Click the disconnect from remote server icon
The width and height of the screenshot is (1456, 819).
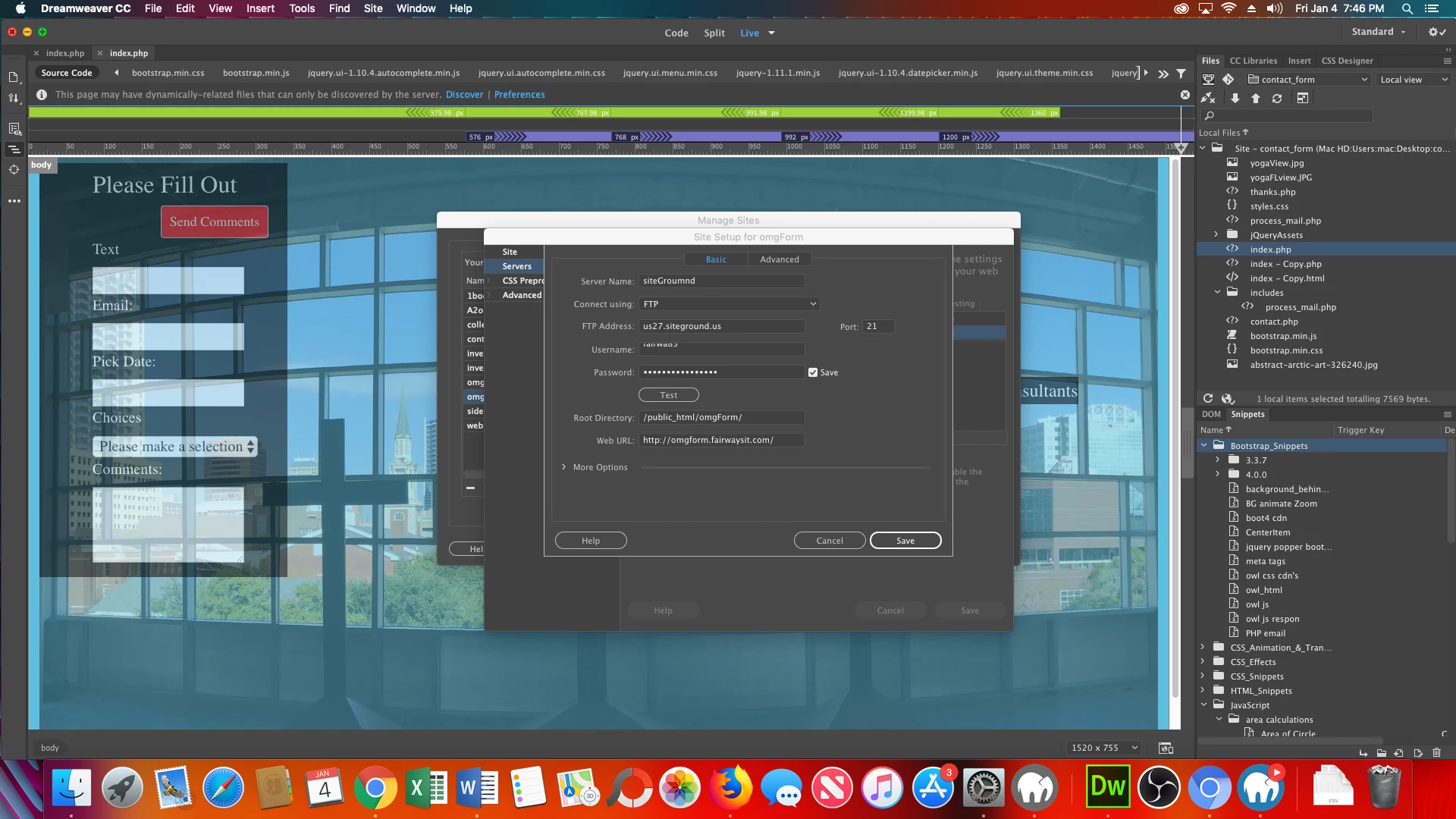pos(1208,99)
